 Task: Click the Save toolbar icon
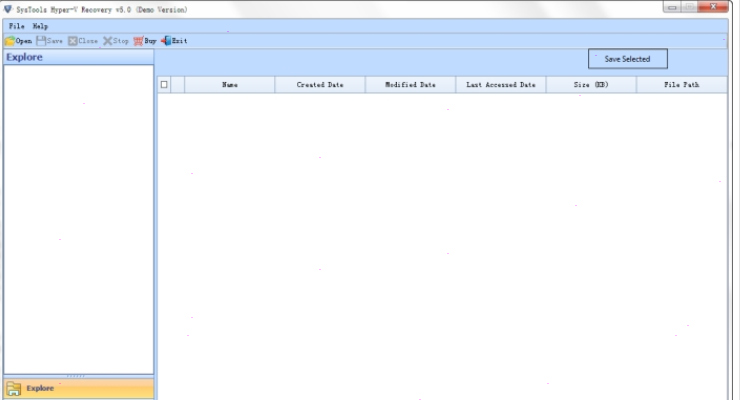point(41,41)
